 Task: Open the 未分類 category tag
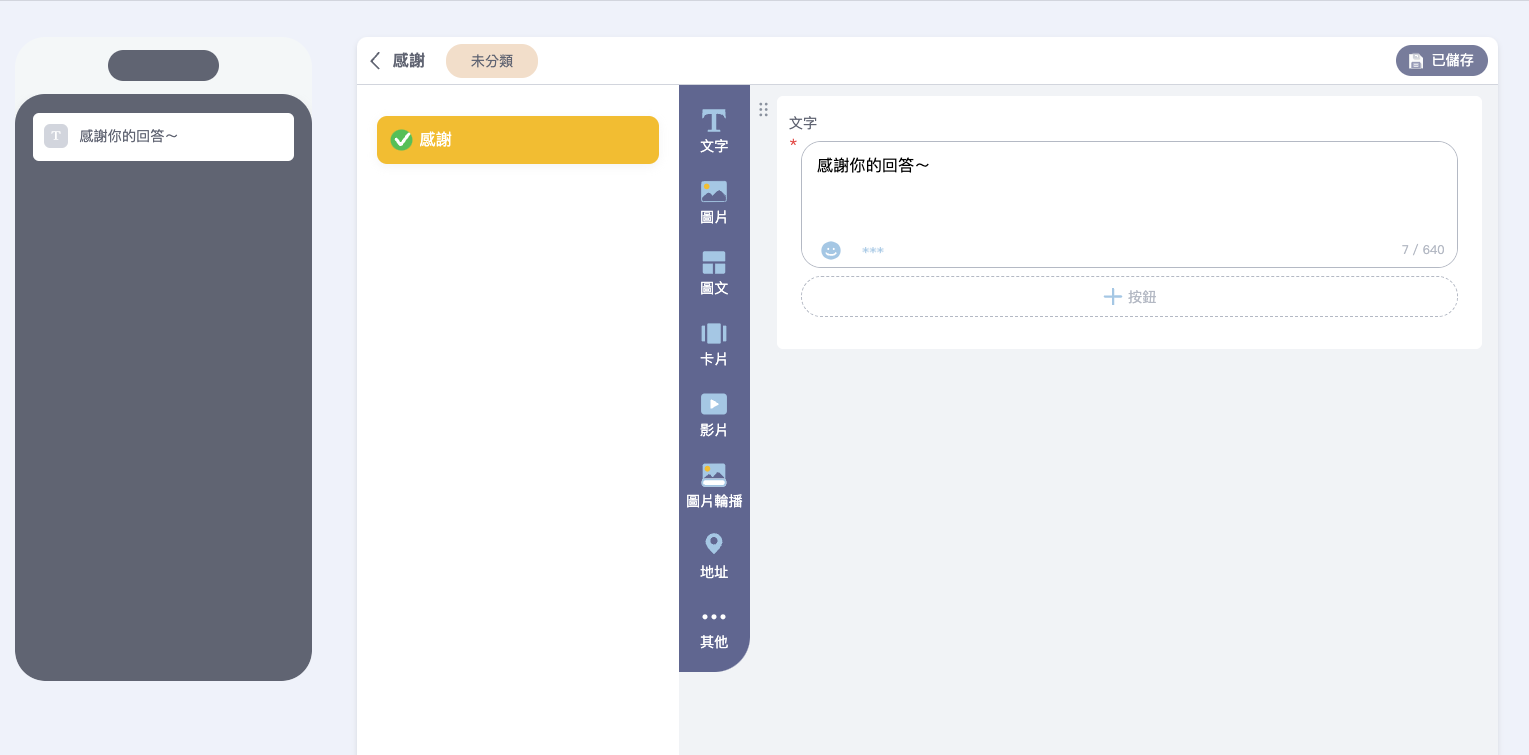(491, 61)
